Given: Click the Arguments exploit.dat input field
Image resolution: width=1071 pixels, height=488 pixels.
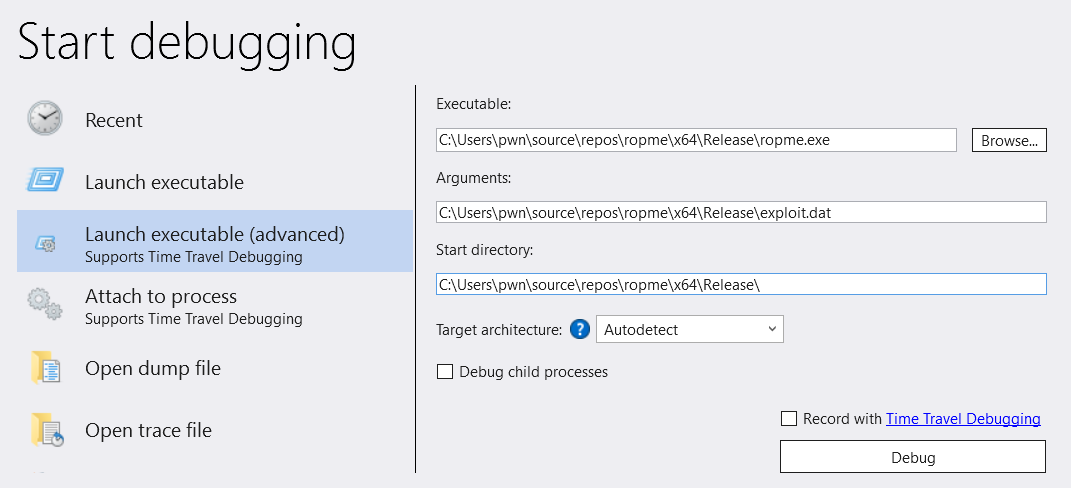Looking at the screenshot, I should 741,212.
